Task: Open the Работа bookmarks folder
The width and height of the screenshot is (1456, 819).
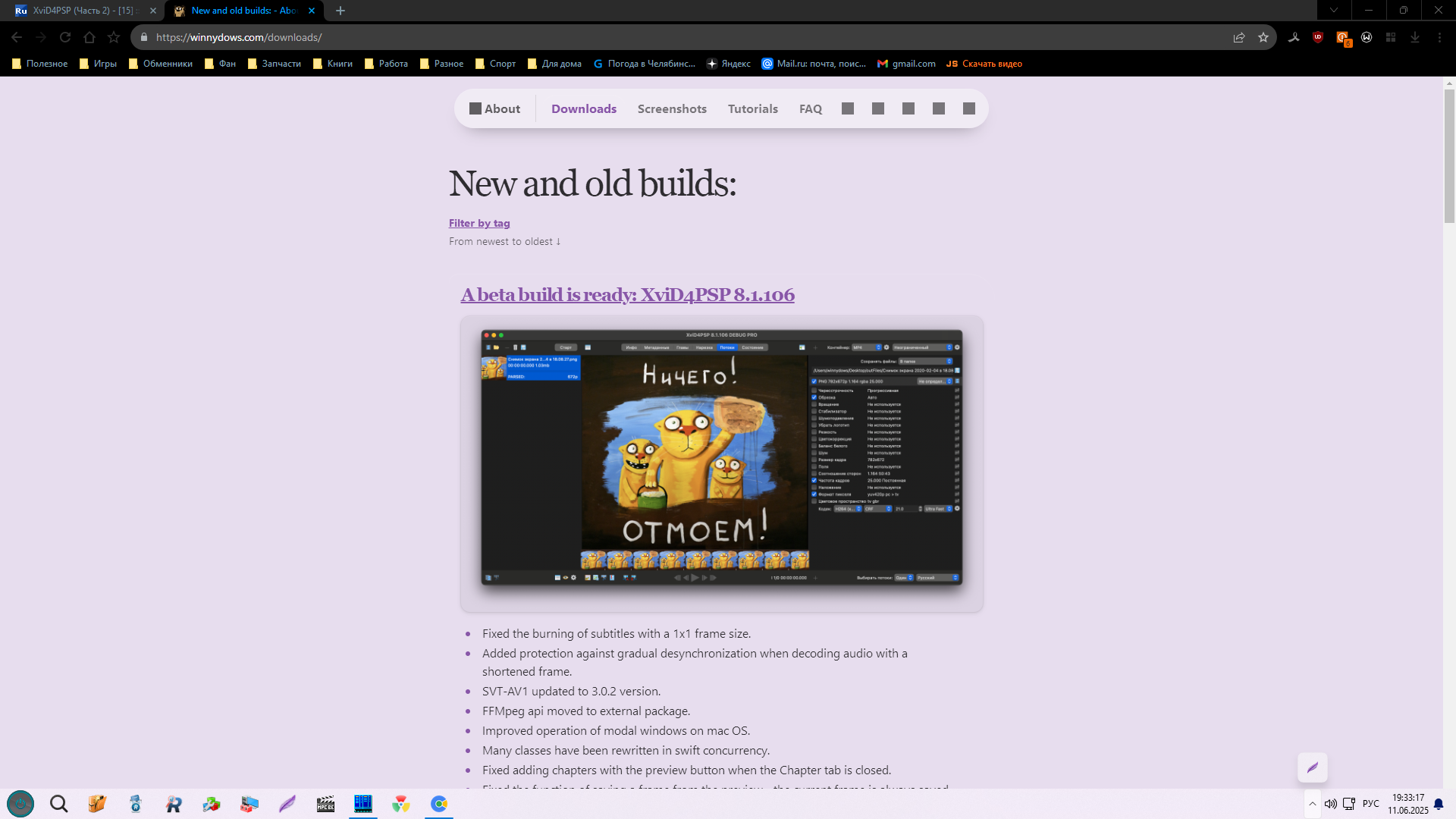Action: pyautogui.click(x=386, y=64)
